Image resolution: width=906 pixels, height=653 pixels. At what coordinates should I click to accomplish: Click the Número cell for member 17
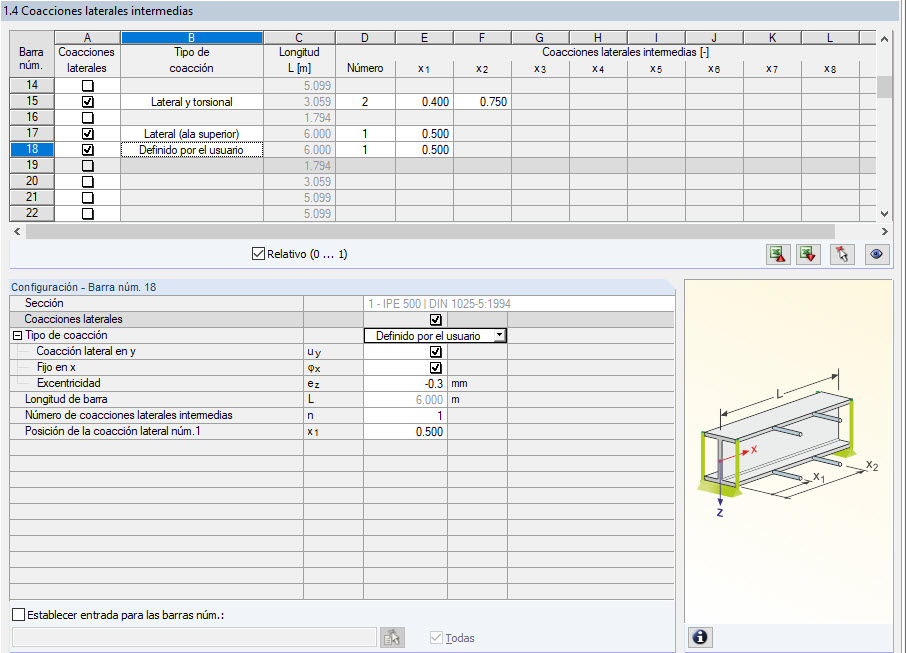click(x=365, y=134)
